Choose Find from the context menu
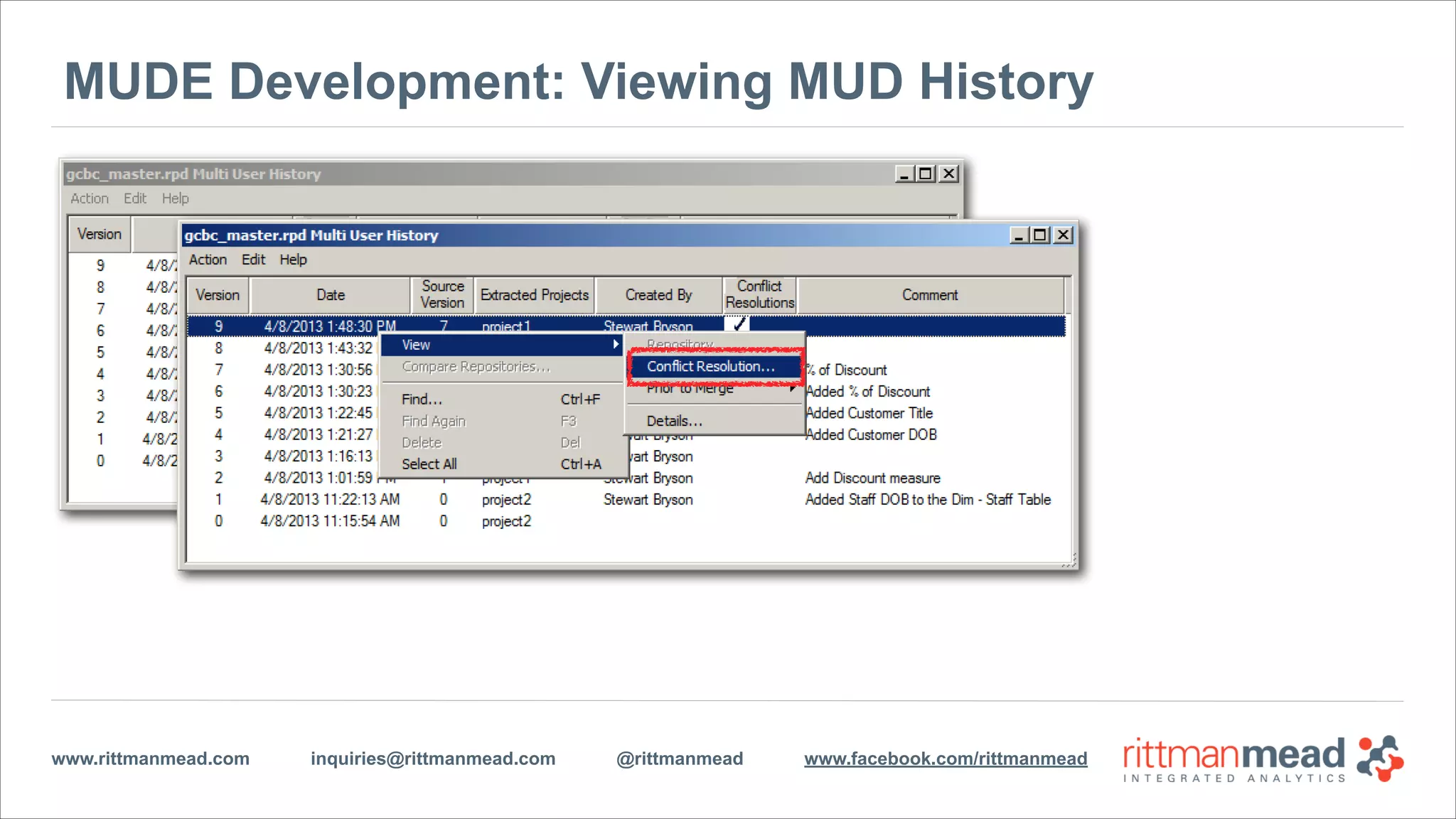This screenshot has width=1456, height=819. point(422,400)
